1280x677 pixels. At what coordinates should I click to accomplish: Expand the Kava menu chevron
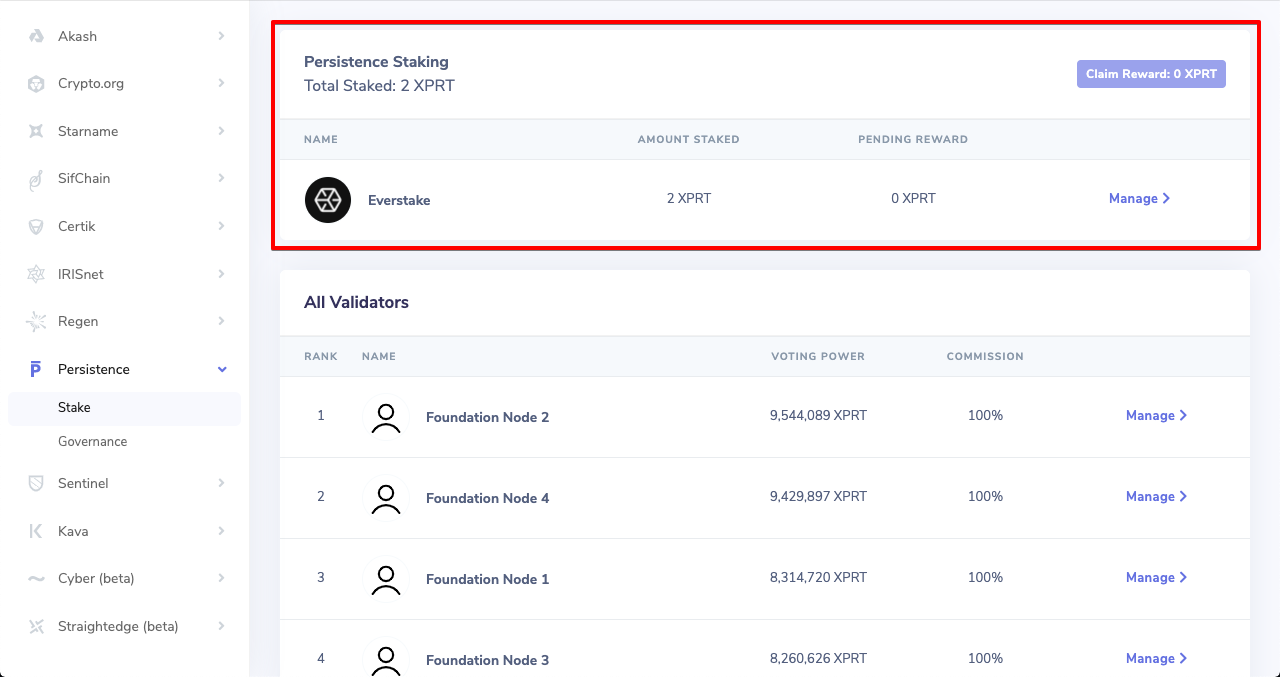coord(221,531)
